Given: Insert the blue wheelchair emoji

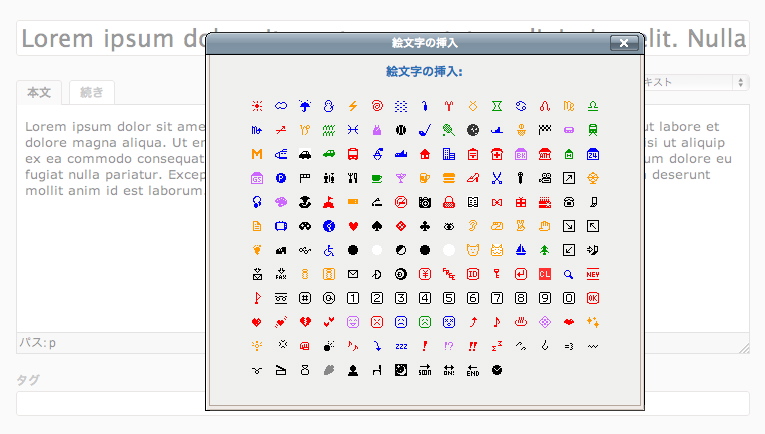Looking at the screenshot, I should (x=329, y=250).
